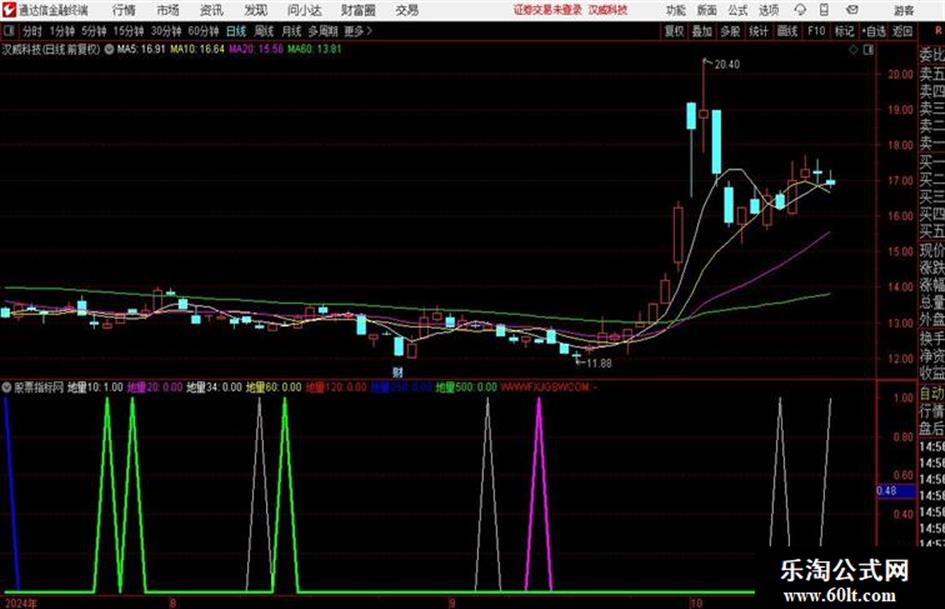945x609 pixels.
Task: Expand the 股票指标网 indicator dropdown
Action: pos(7,388)
